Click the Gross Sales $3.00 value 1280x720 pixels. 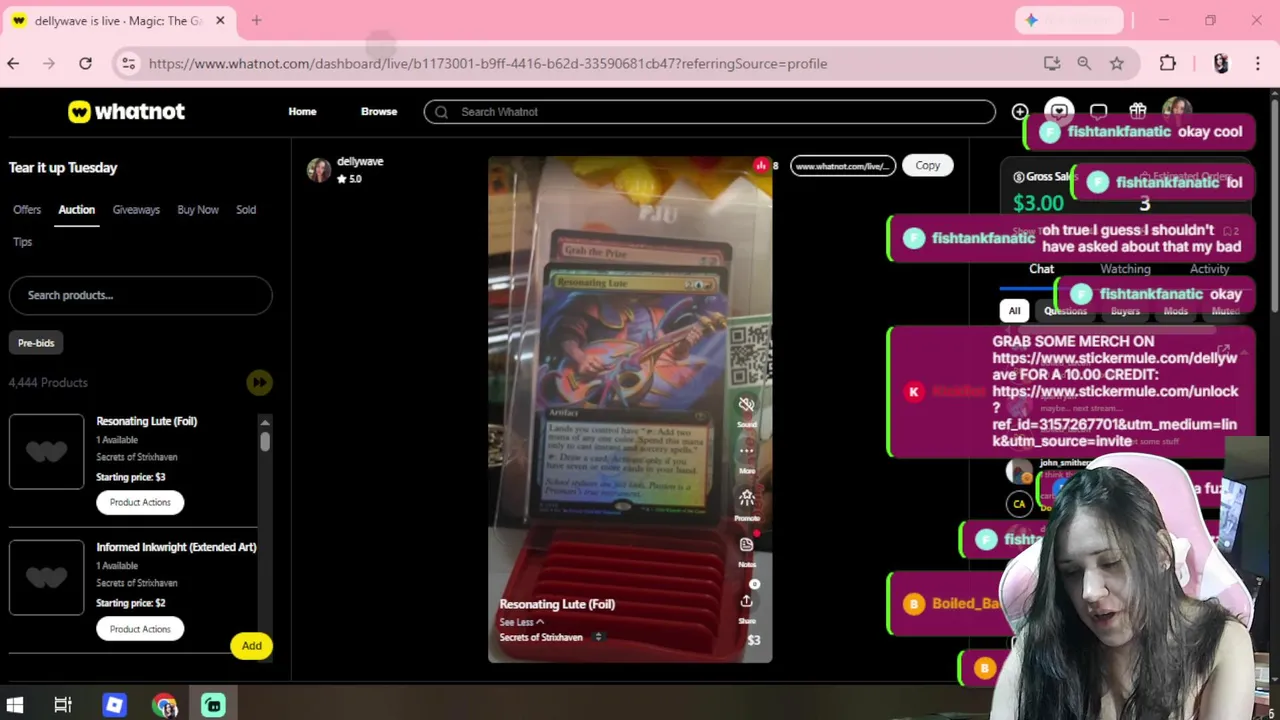(x=1038, y=203)
